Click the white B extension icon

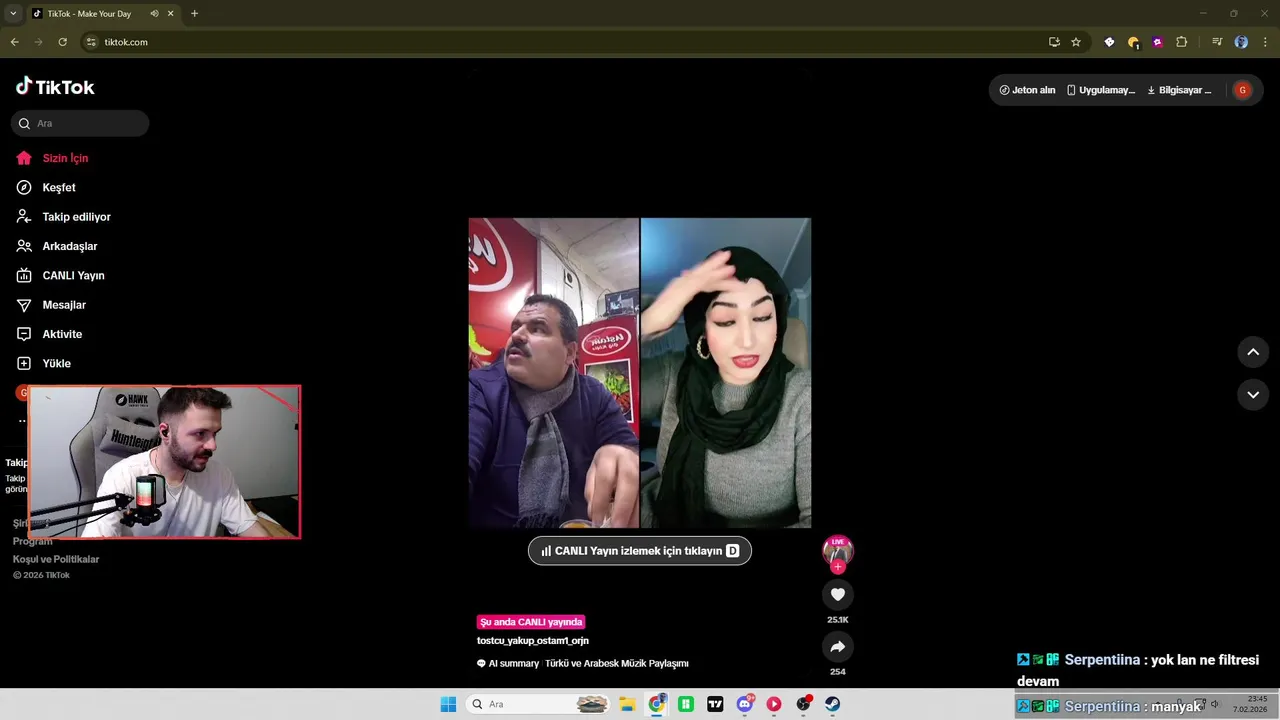pos(1109,42)
